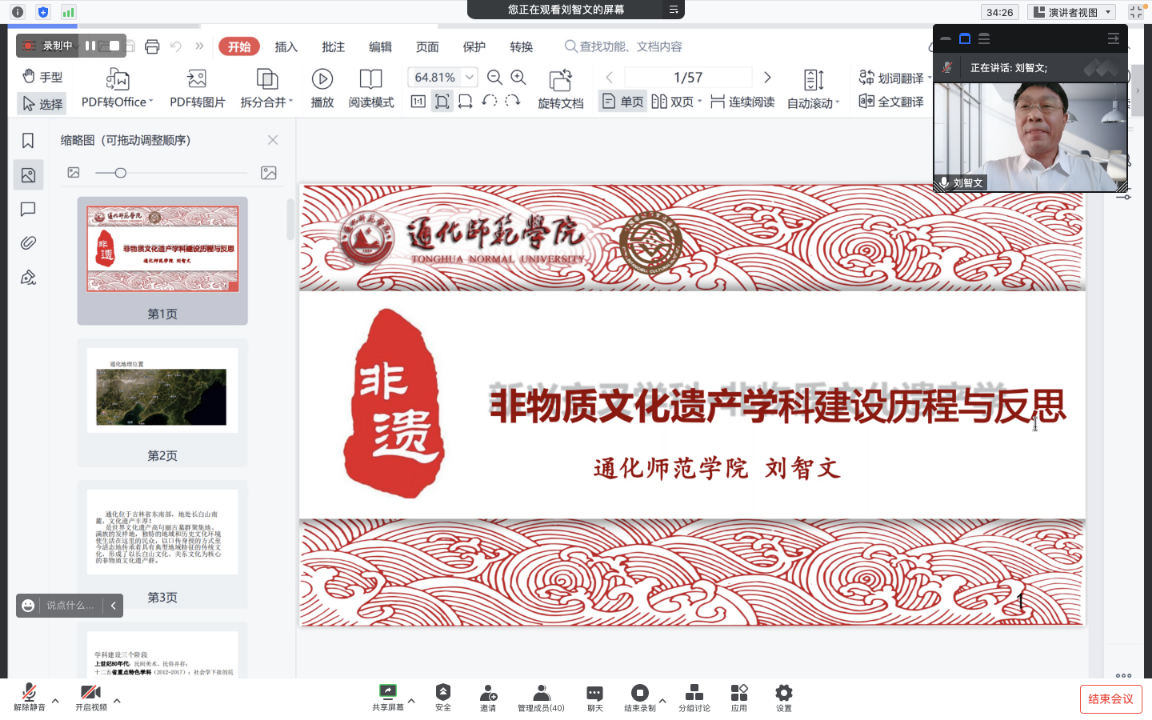Viewport: 1152px width, 720px height.
Task: Click 共享屏幕 share screen button
Action: [388, 697]
